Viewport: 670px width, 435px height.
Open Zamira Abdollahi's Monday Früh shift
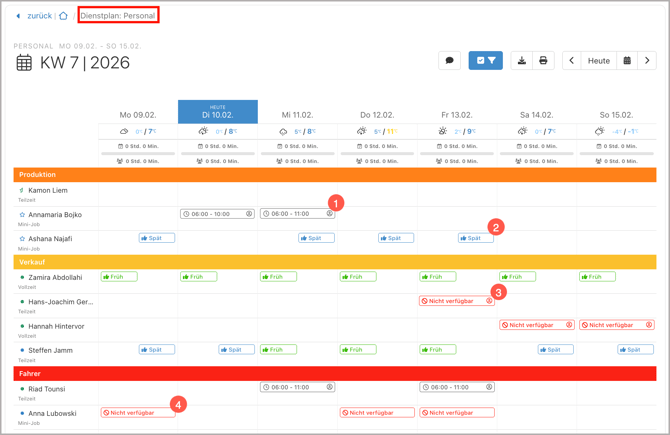pyautogui.click(x=119, y=277)
